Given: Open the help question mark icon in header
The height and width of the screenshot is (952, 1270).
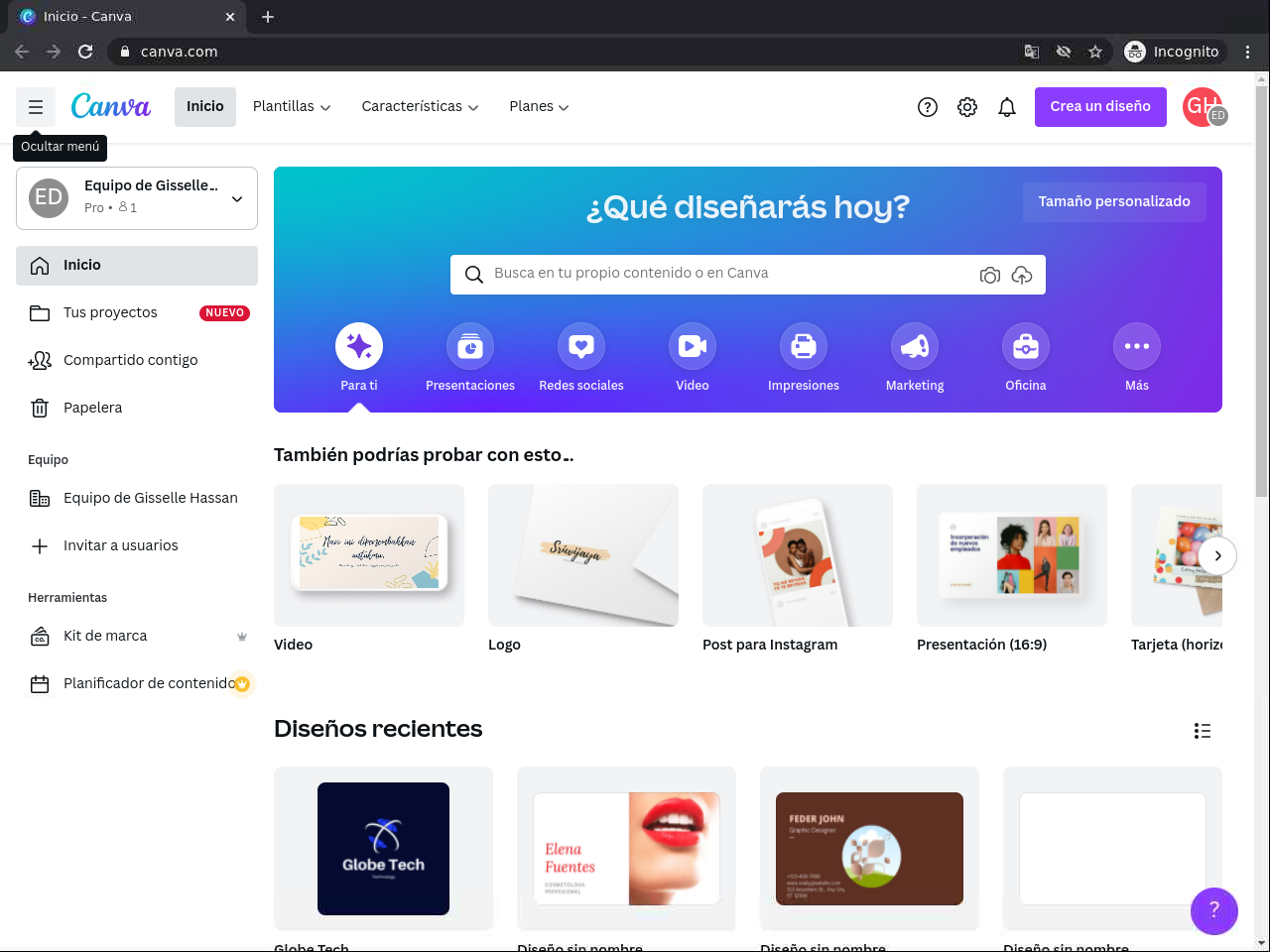Looking at the screenshot, I should point(928,107).
